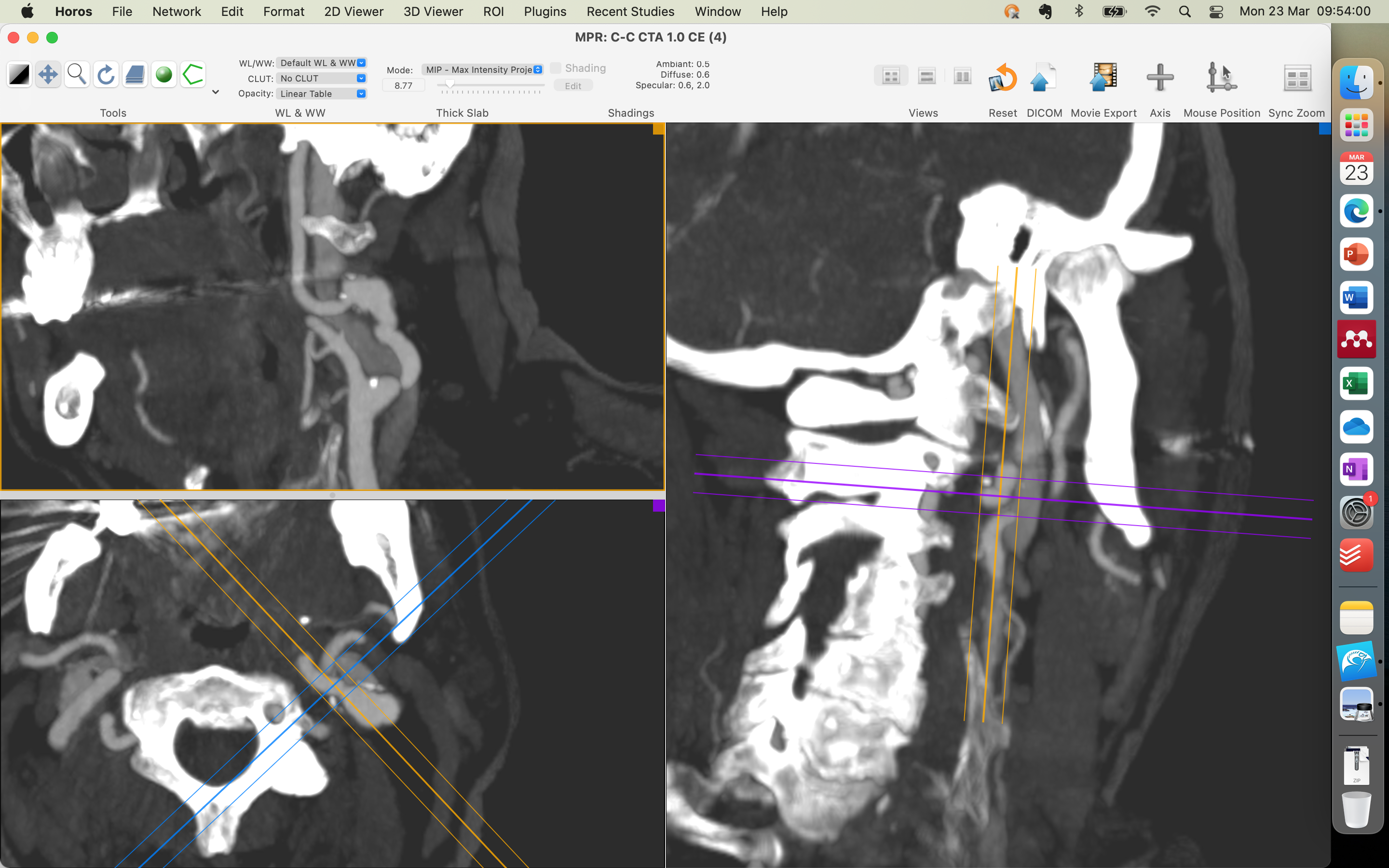Select the rotate tool
Image resolution: width=1389 pixels, height=868 pixels.
click(106, 75)
